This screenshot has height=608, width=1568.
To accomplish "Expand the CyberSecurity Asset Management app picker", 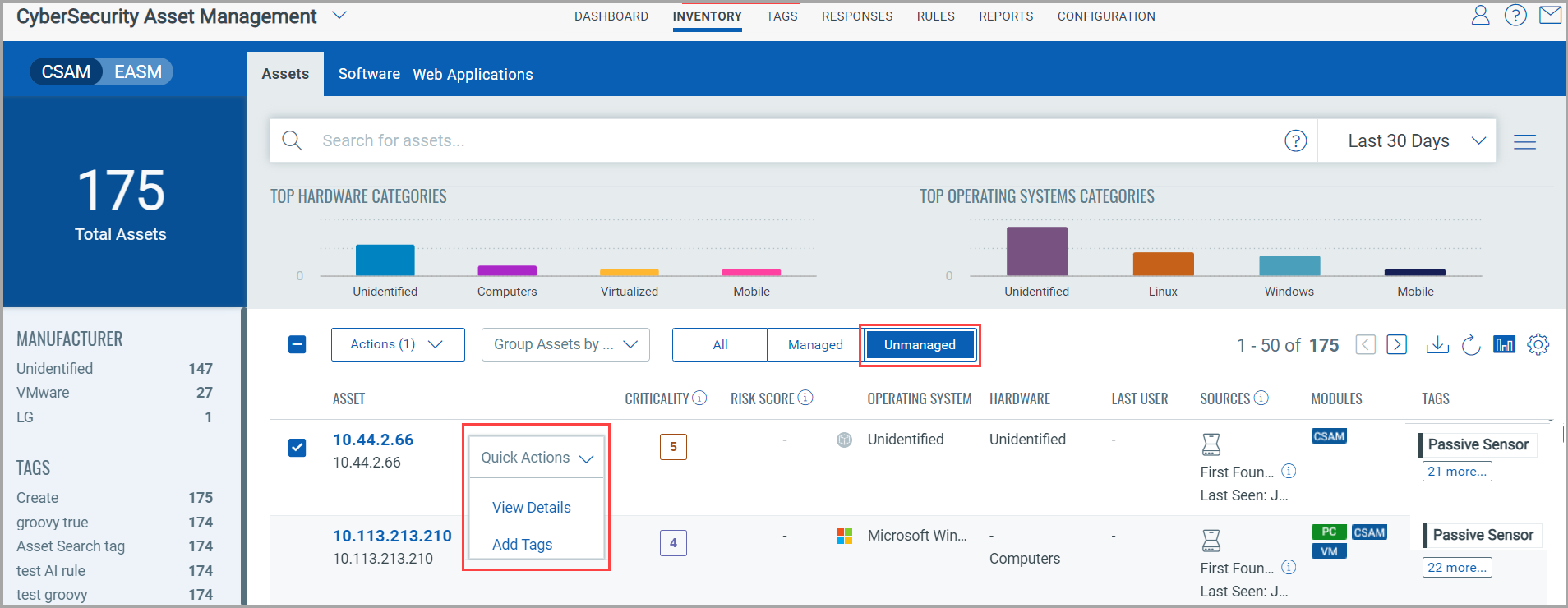I will tap(339, 16).
